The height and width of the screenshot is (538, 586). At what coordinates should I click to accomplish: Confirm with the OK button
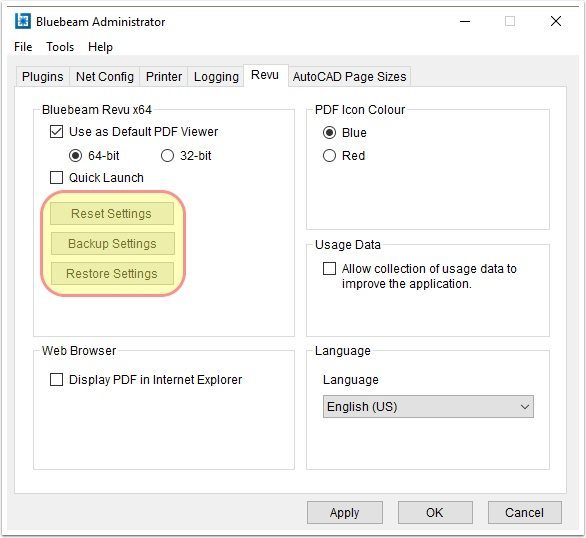pyautogui.click(x=435, y=513)
